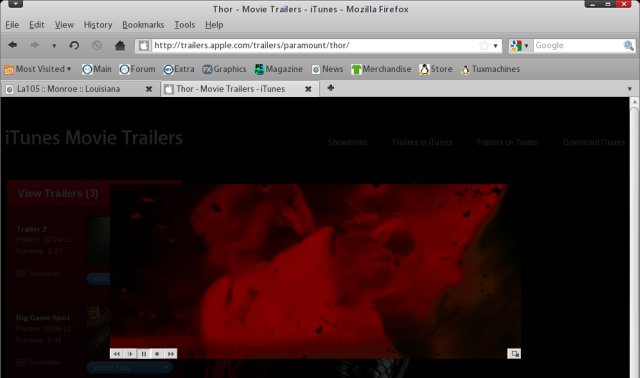Reload the current page

tap(74, 45)
